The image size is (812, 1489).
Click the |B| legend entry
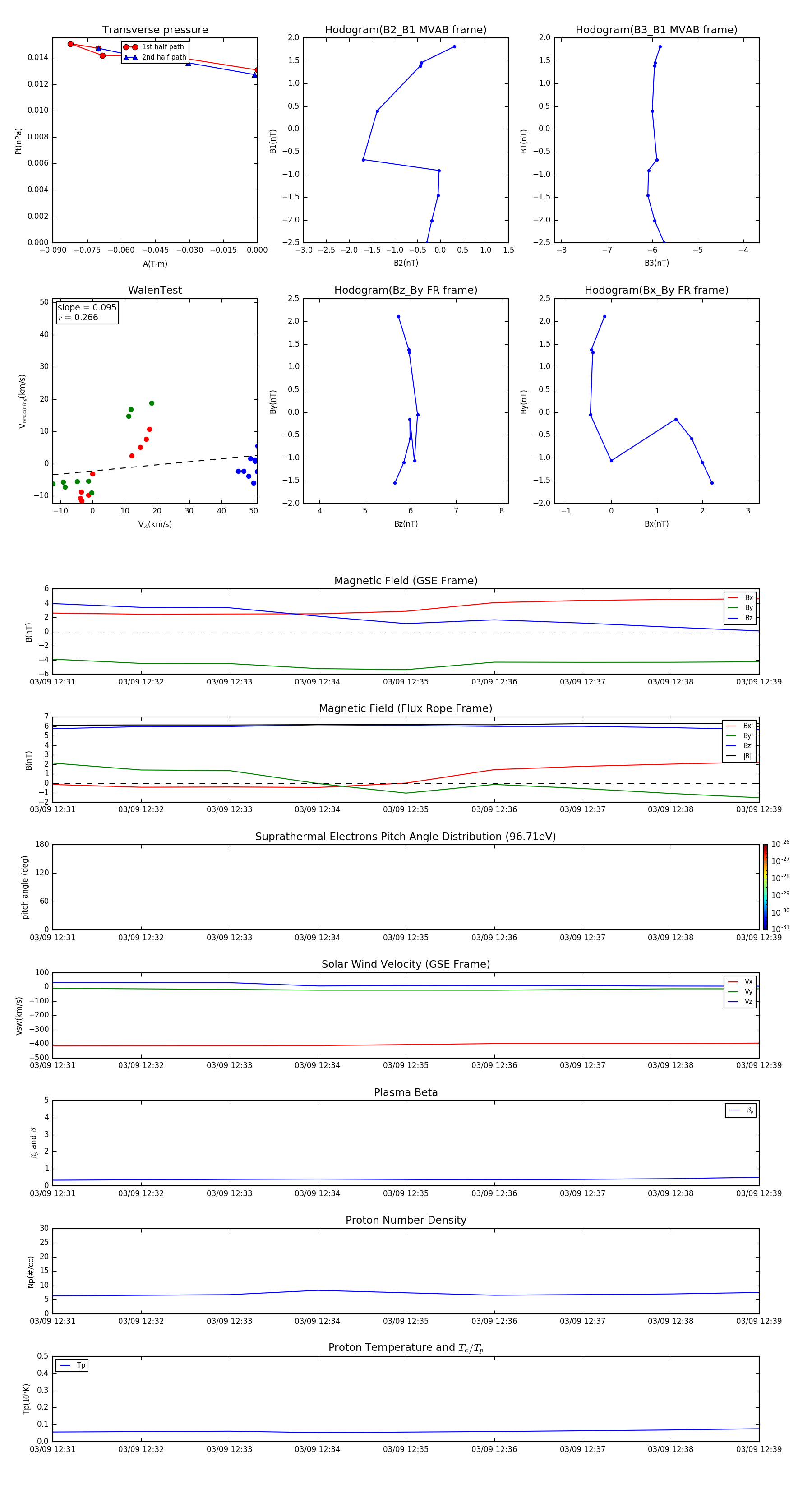click(x=739, y=756)
